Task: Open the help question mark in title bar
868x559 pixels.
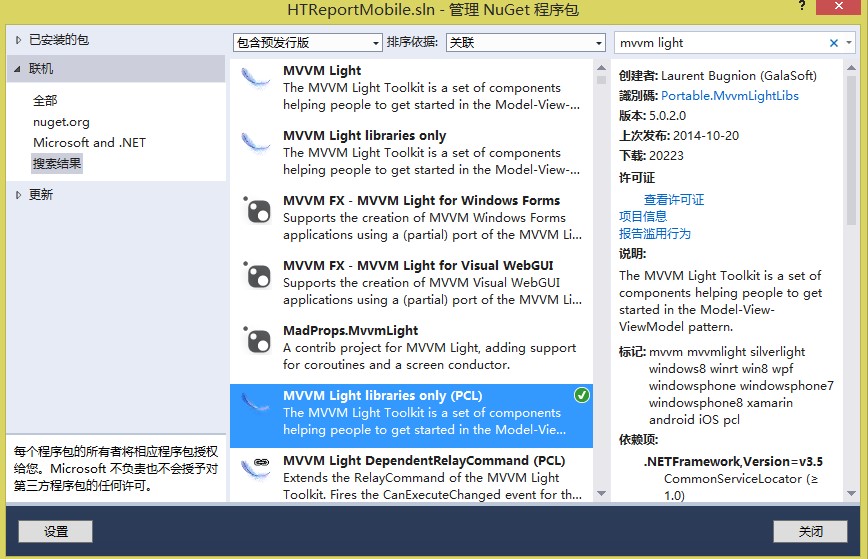Action: [x=802, y=6]
